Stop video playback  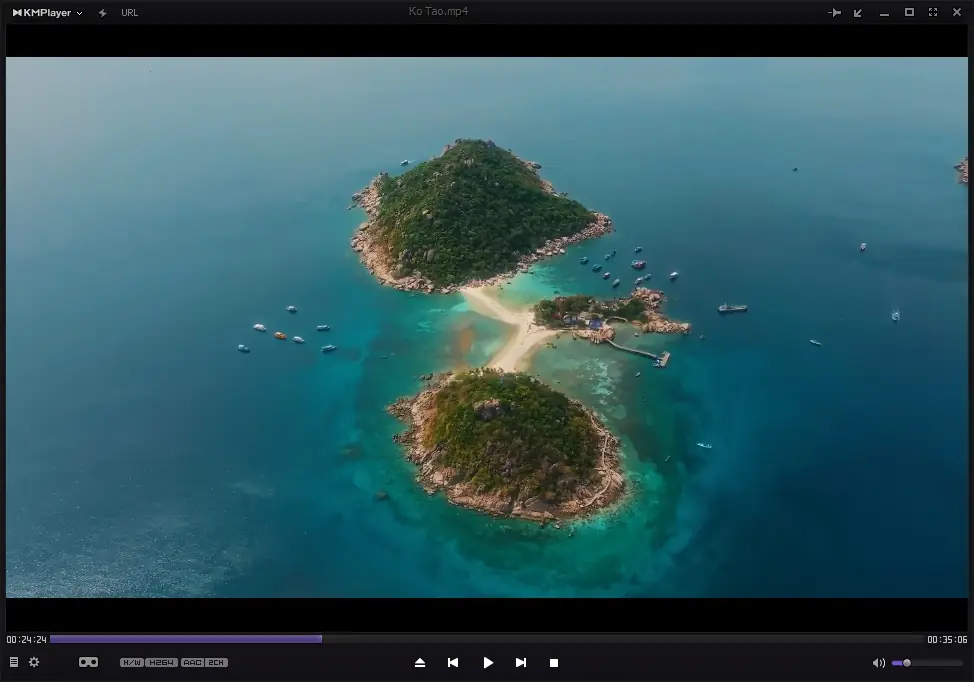(554, 662)
